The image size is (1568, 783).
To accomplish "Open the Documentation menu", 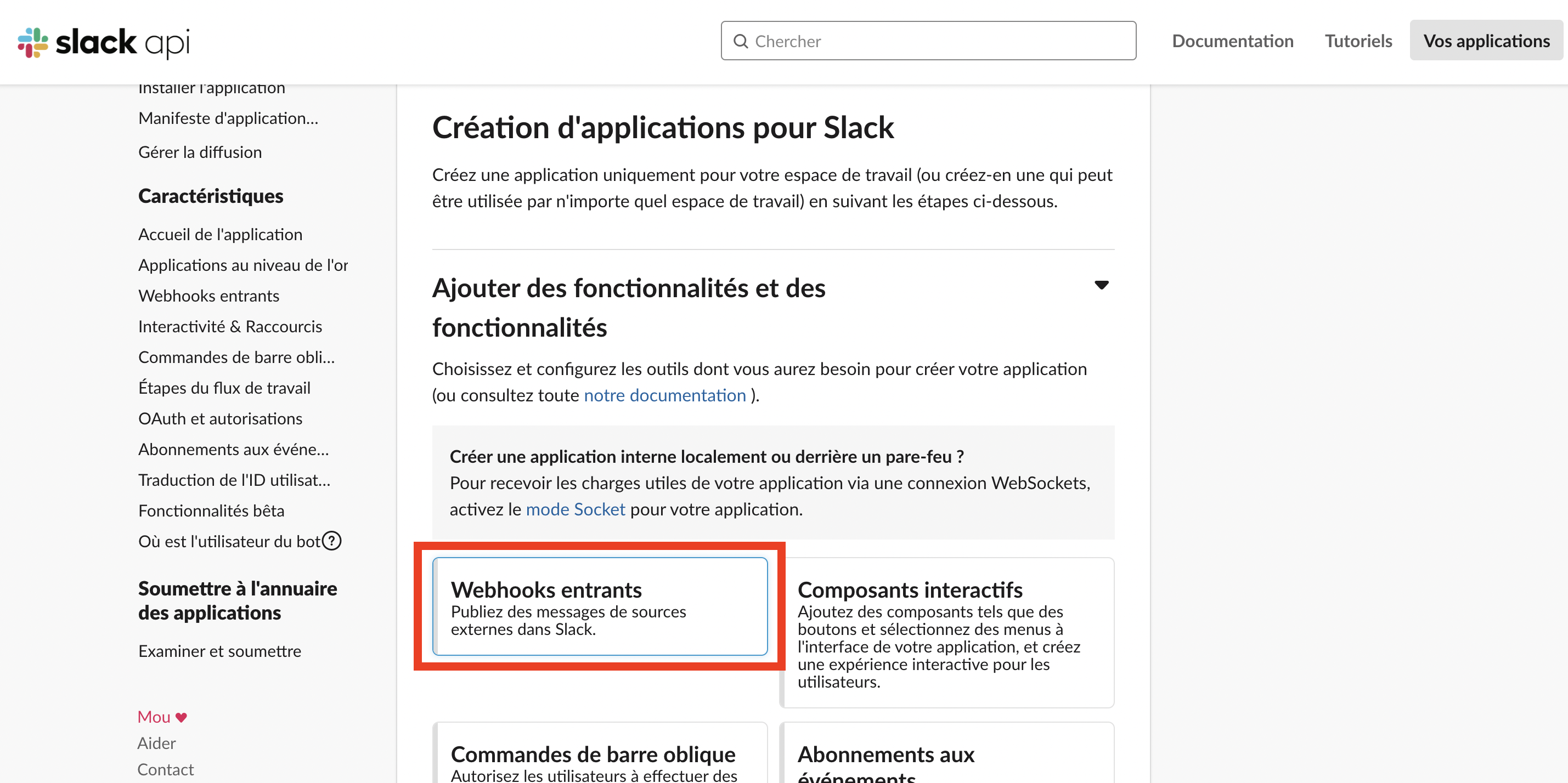I will coord(1233,41).
